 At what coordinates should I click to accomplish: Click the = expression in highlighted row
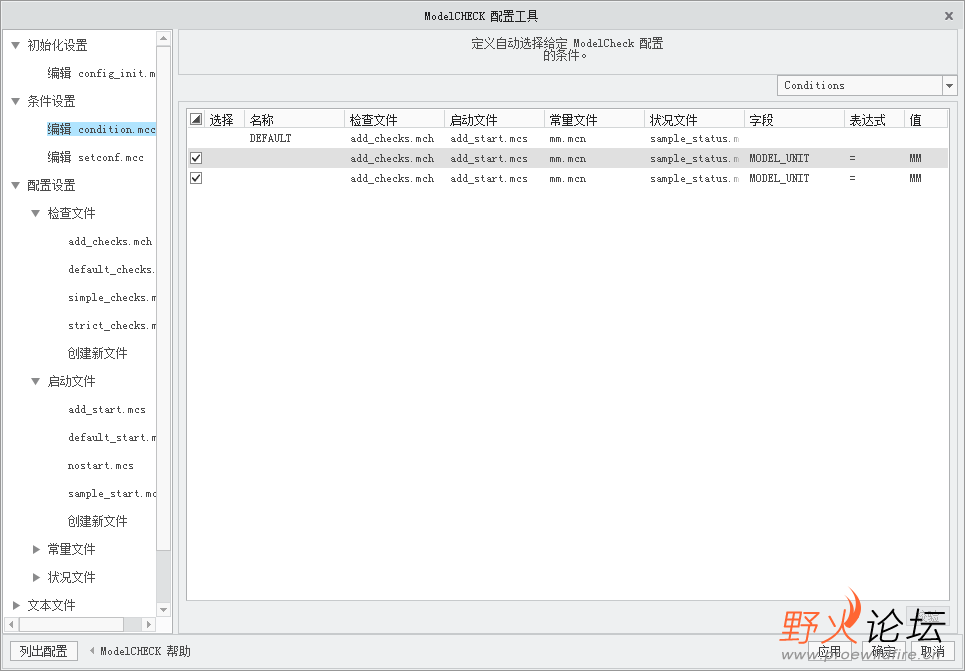point(852,158)
